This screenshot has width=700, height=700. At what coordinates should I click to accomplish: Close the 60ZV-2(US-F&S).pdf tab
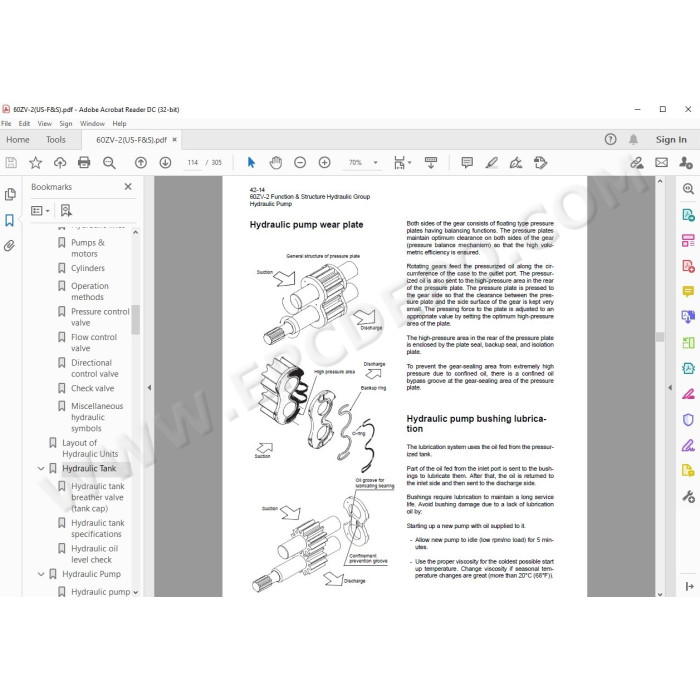pyautogui.click(x=175, y=140)
